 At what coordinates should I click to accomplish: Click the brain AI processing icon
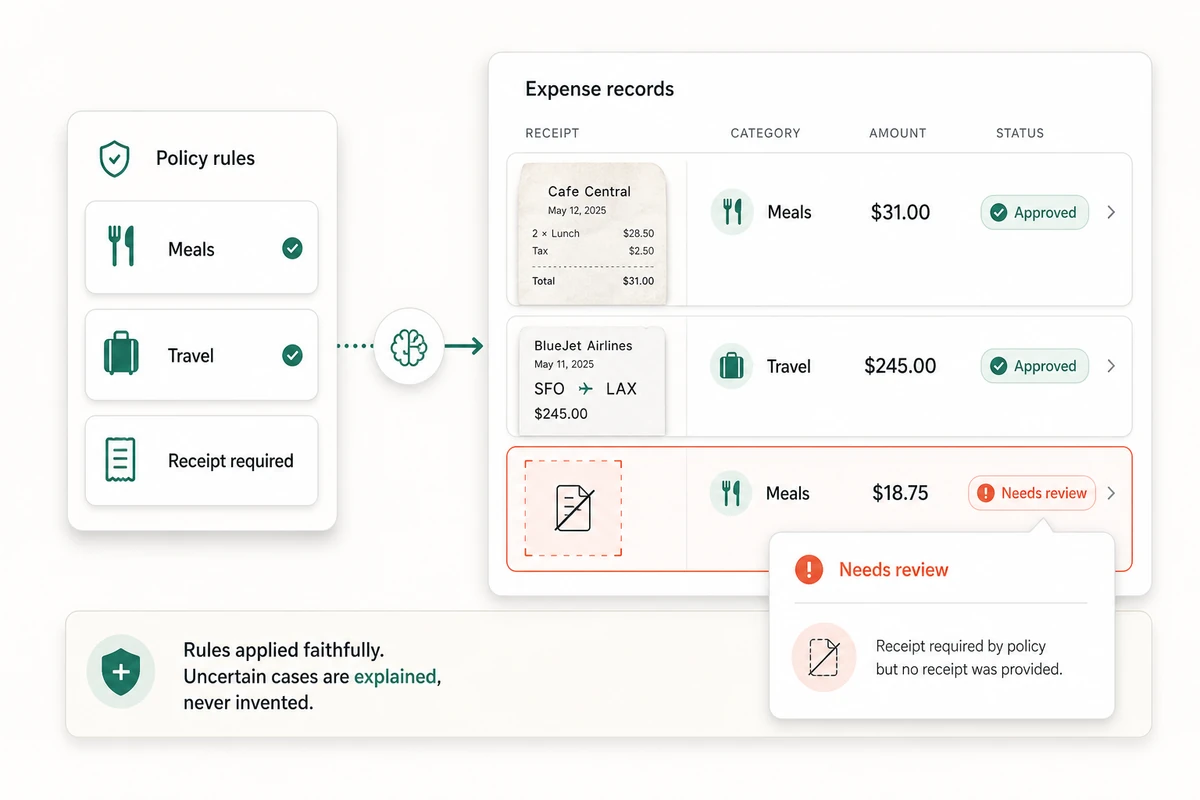click(408, 347)
